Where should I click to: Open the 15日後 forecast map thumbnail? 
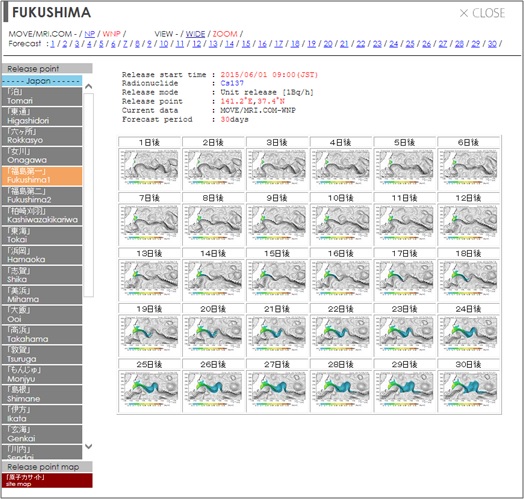click(277, 278)
